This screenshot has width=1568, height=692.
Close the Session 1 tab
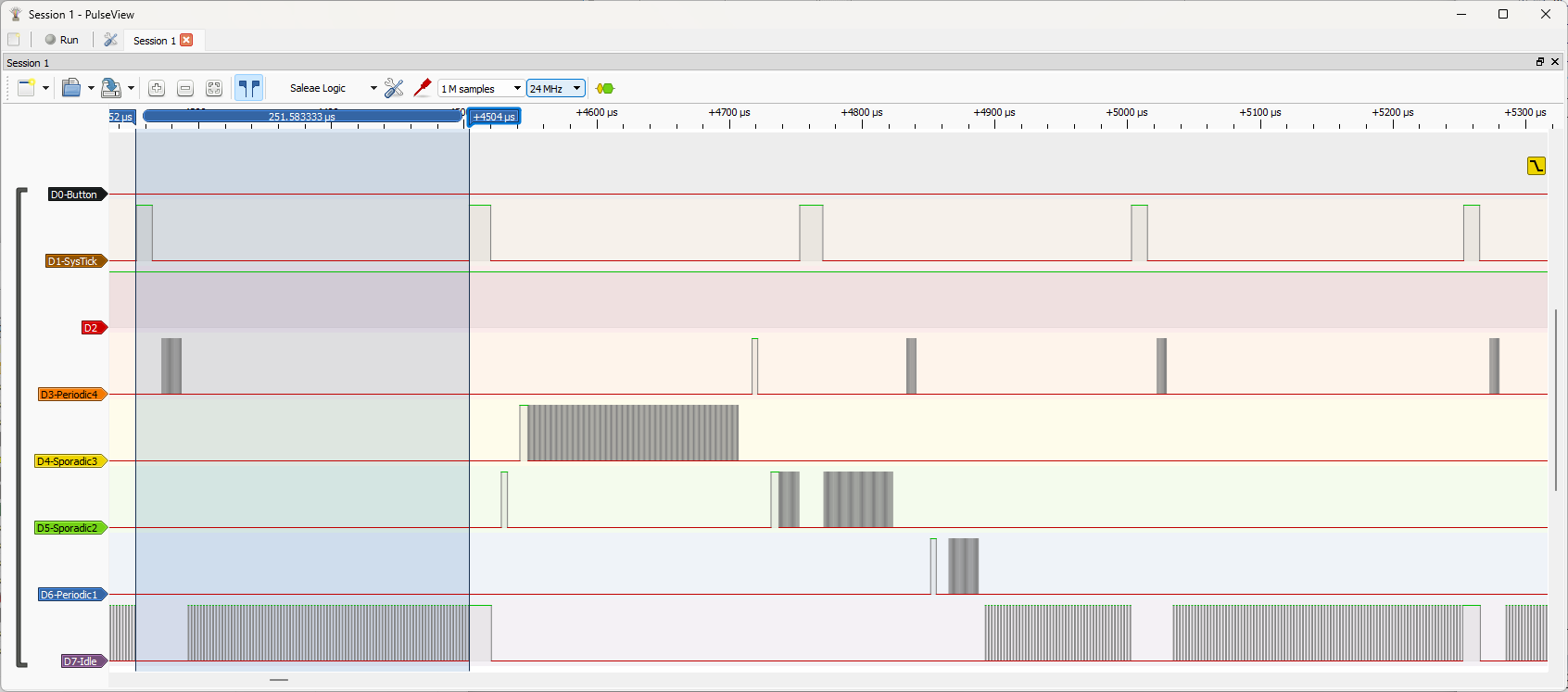point(186,40)
